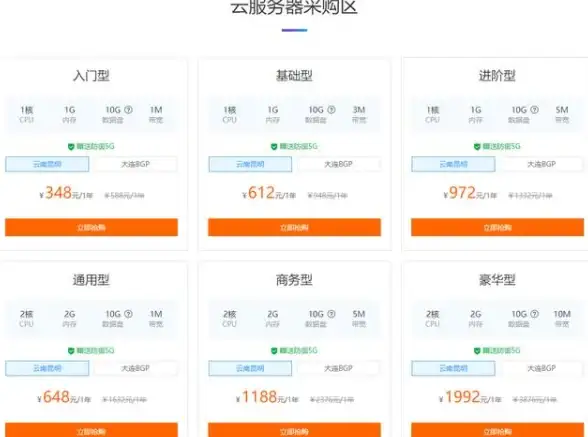Click the 1G memory value in 基础型 card
The height and width of the screenshot is (437, 588).
pos(273,110)
